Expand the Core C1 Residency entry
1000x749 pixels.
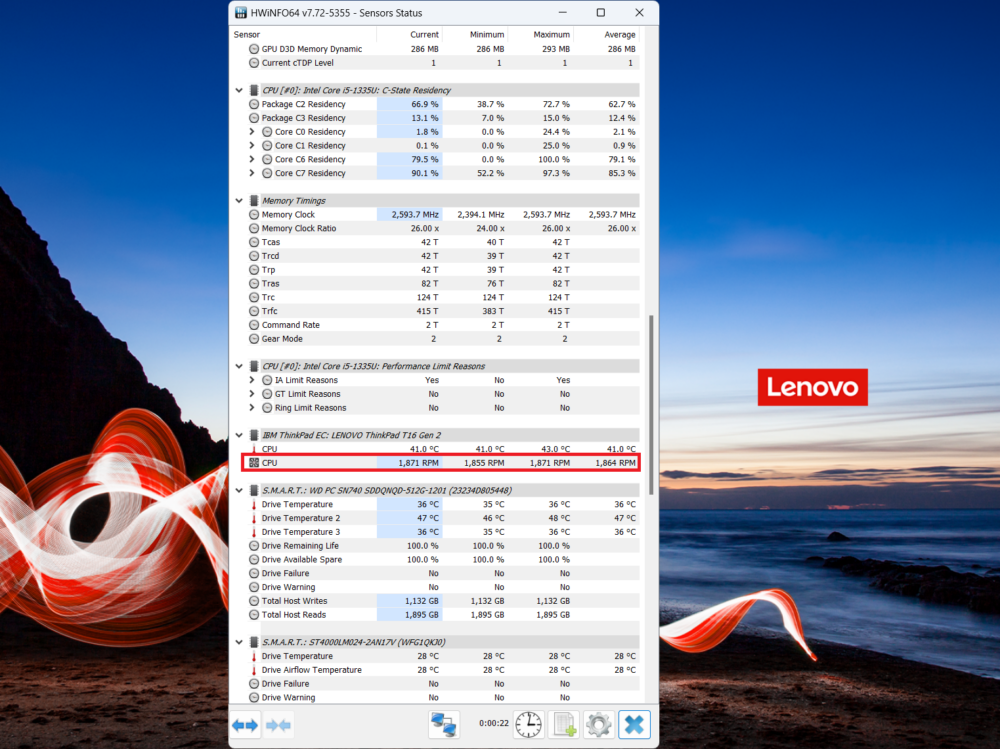[251, 145]
